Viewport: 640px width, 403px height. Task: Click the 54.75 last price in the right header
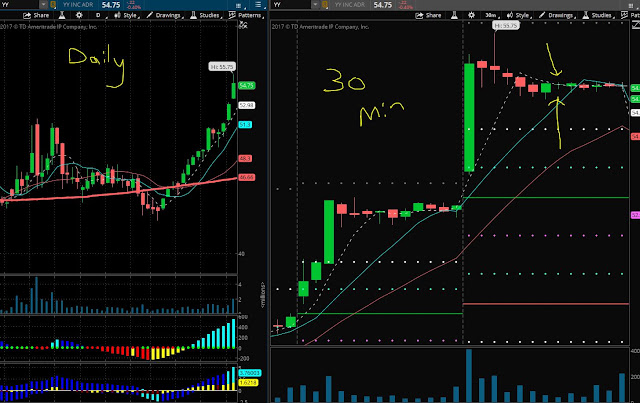(x=383, y=5)
